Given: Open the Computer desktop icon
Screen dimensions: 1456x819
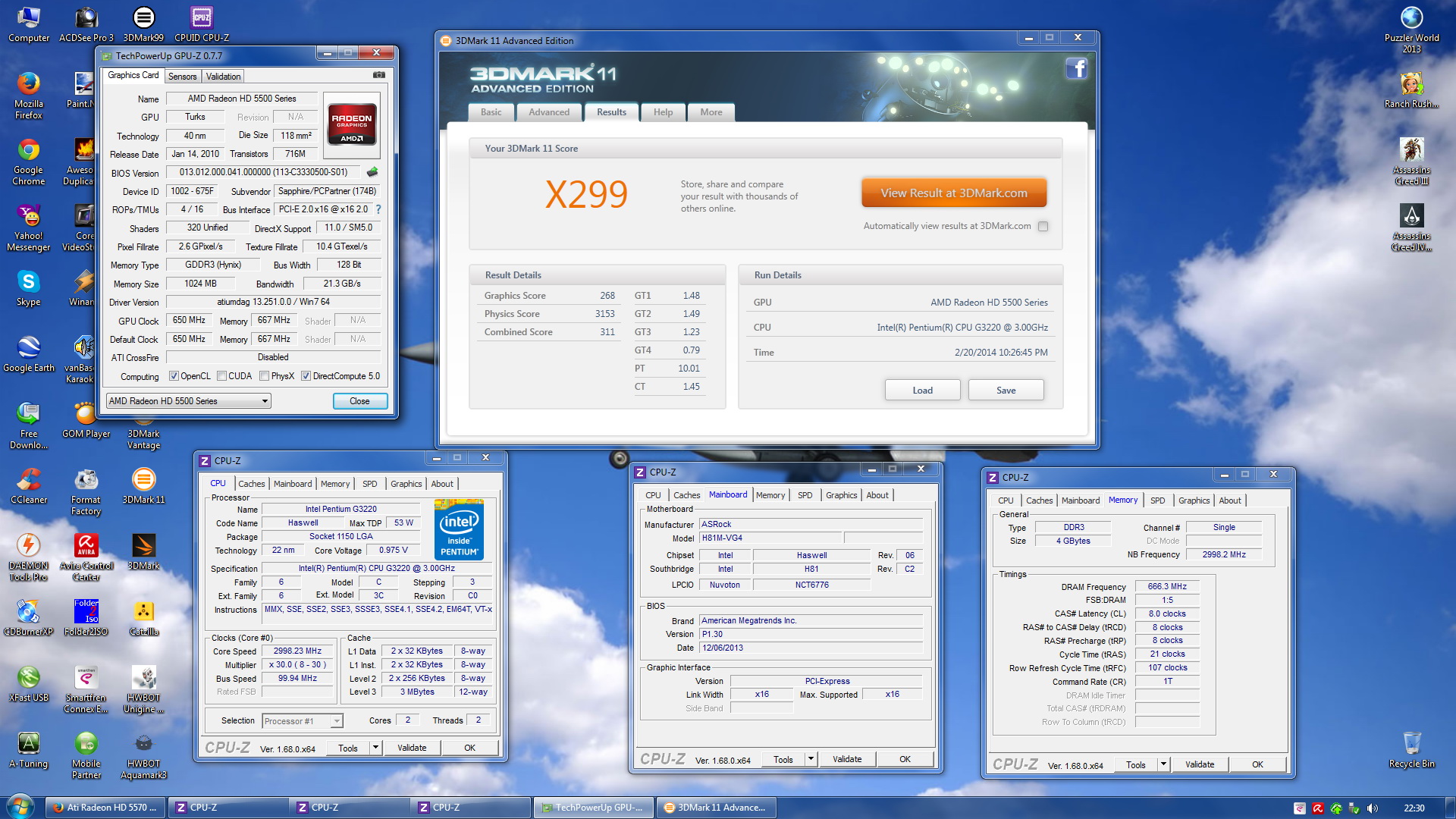Looking at the screenshot, I should click(29, 24).
